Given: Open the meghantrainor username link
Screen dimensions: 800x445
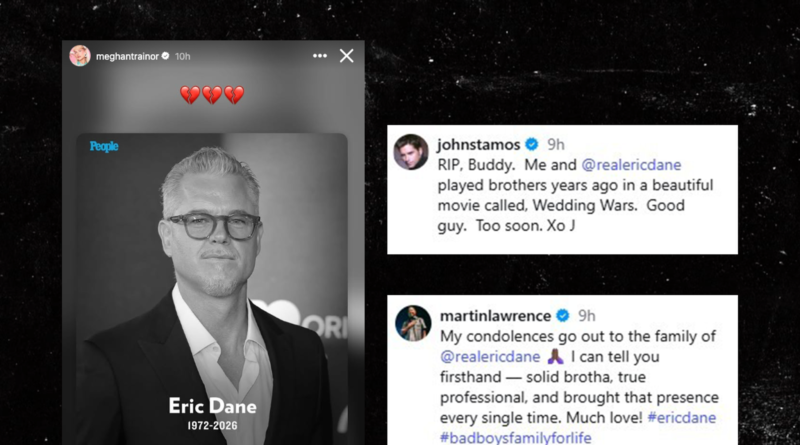Looking at the screenshot, I should pos(127,56).
